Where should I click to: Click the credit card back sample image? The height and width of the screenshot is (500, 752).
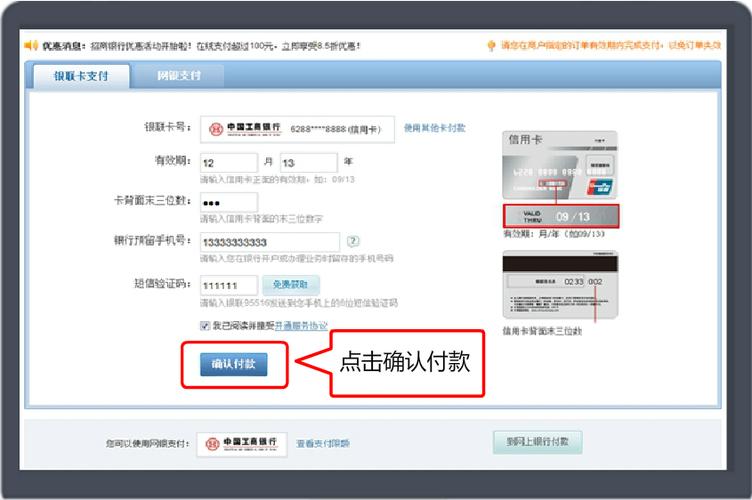pyautogui.click(x=560, y=285)
